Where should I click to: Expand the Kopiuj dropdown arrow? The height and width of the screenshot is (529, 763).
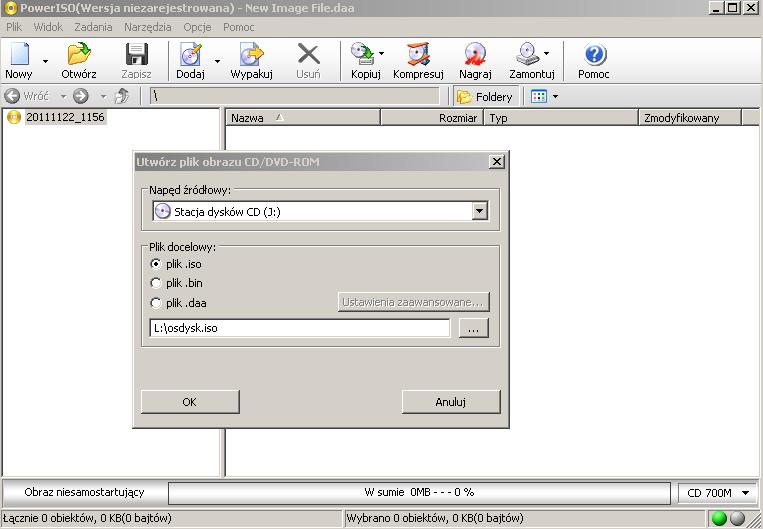(381, 53)
